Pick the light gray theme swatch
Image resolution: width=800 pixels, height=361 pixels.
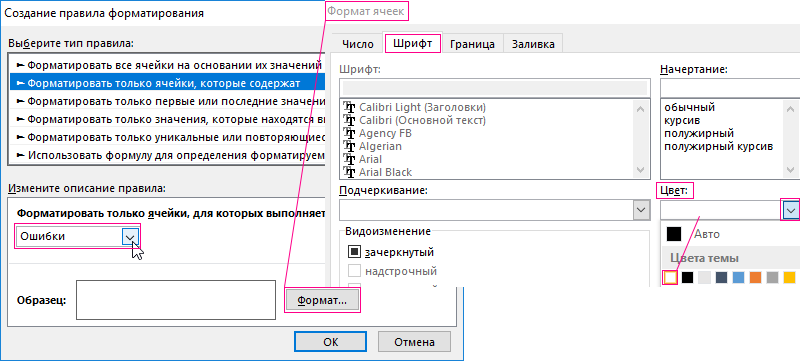705,277
